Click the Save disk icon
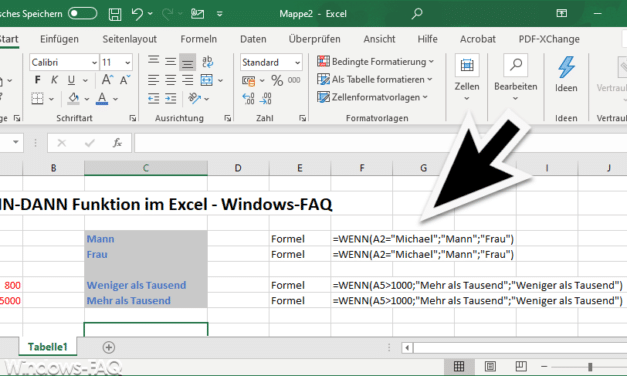Screen dimensions: 627x376 tap(115, 14)
